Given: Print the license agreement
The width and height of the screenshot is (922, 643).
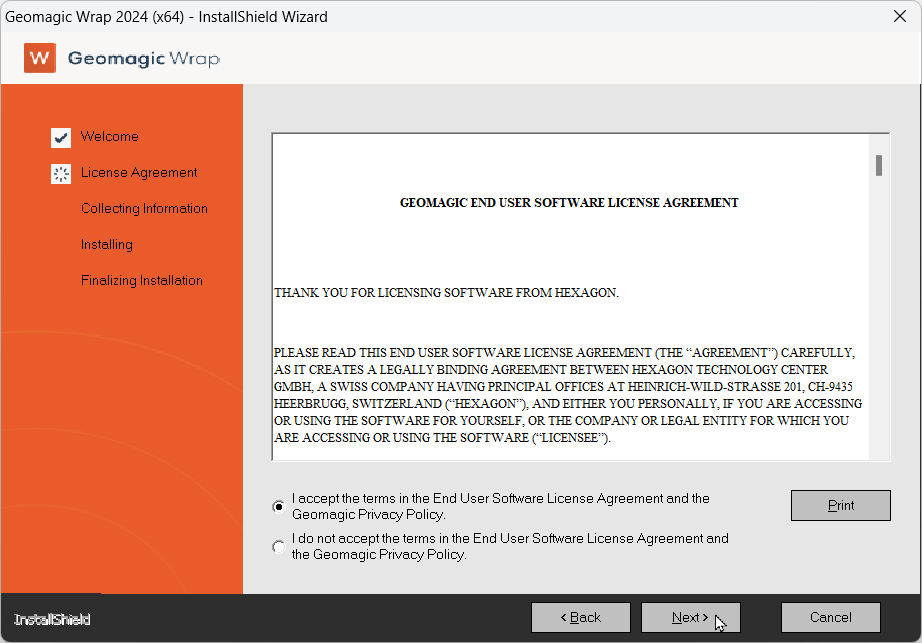Looking at the screenshot, I should point(840,506).
